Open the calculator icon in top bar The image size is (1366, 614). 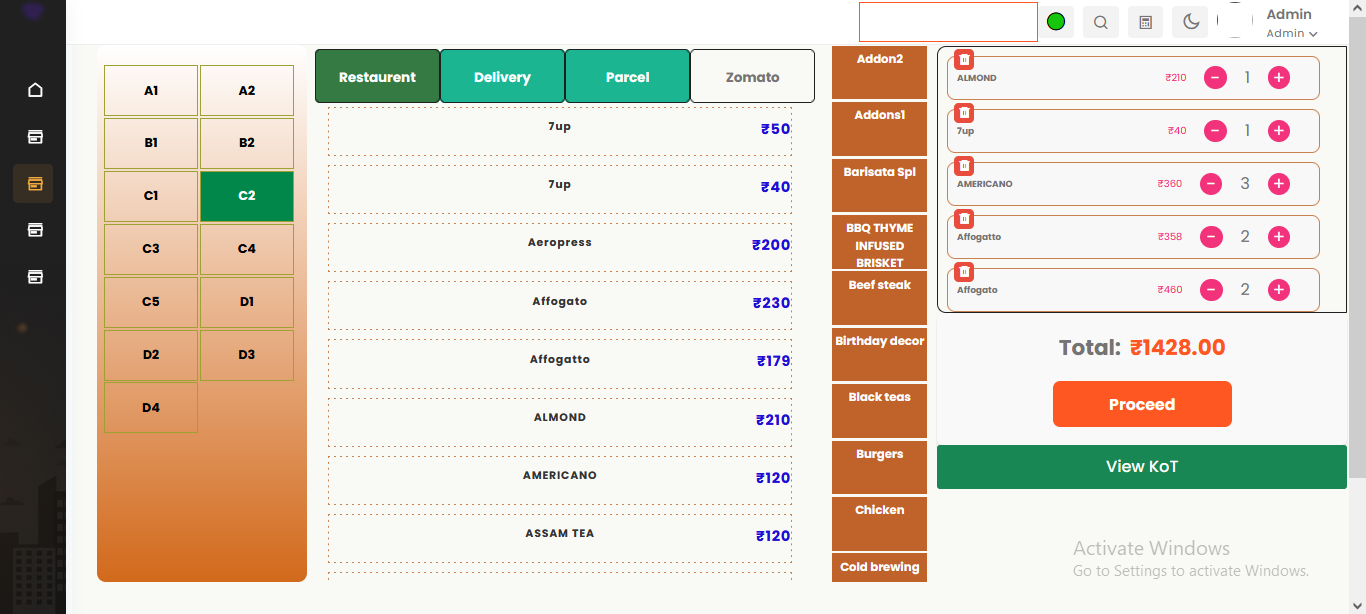point(1146,22)
